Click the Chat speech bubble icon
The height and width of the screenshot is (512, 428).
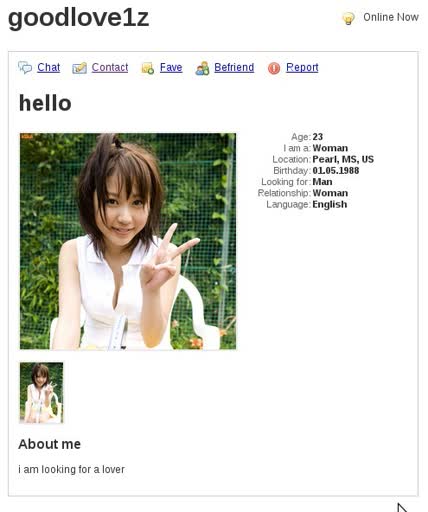[x=25, y=68]
